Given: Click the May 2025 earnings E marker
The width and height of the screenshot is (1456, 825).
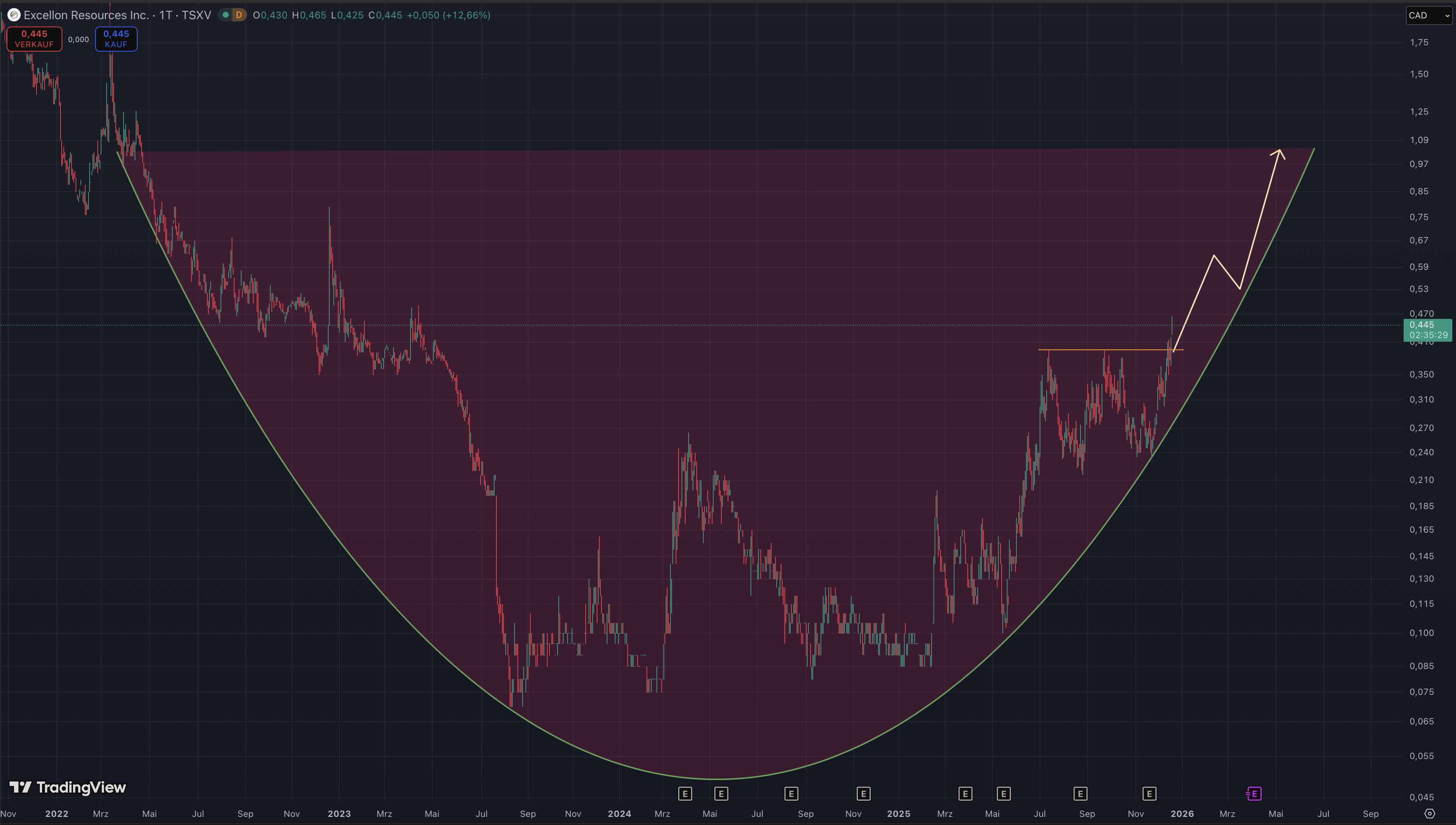Looking at the screenshot, I should pos(1003,793).
